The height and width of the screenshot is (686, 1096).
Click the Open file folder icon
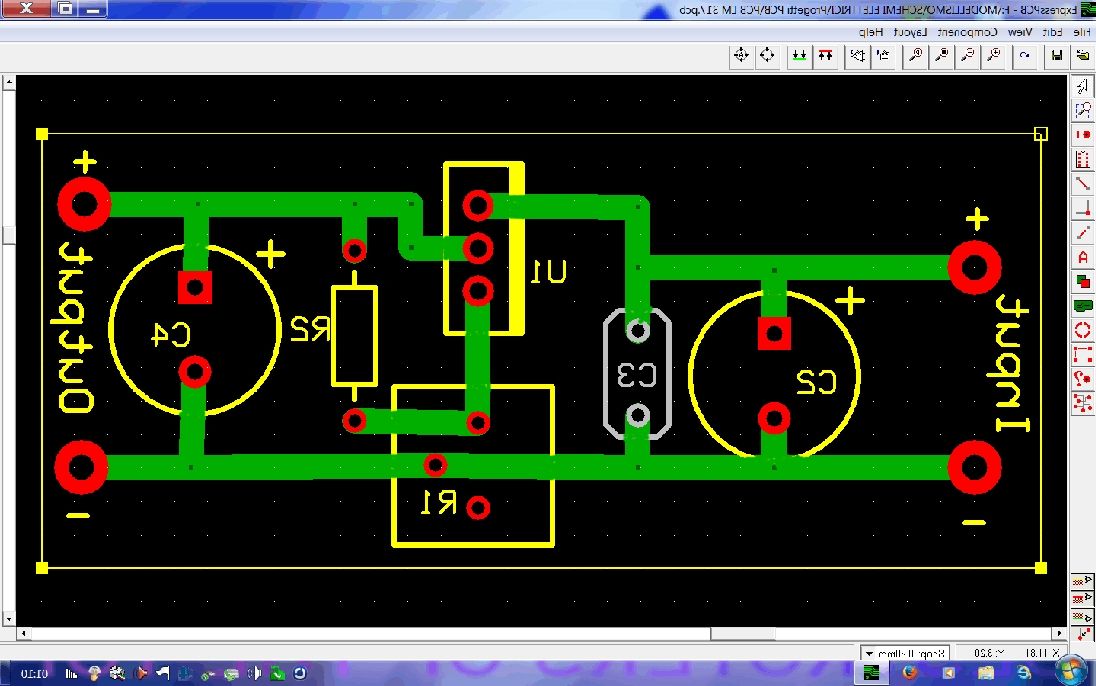click(1082, 56)
